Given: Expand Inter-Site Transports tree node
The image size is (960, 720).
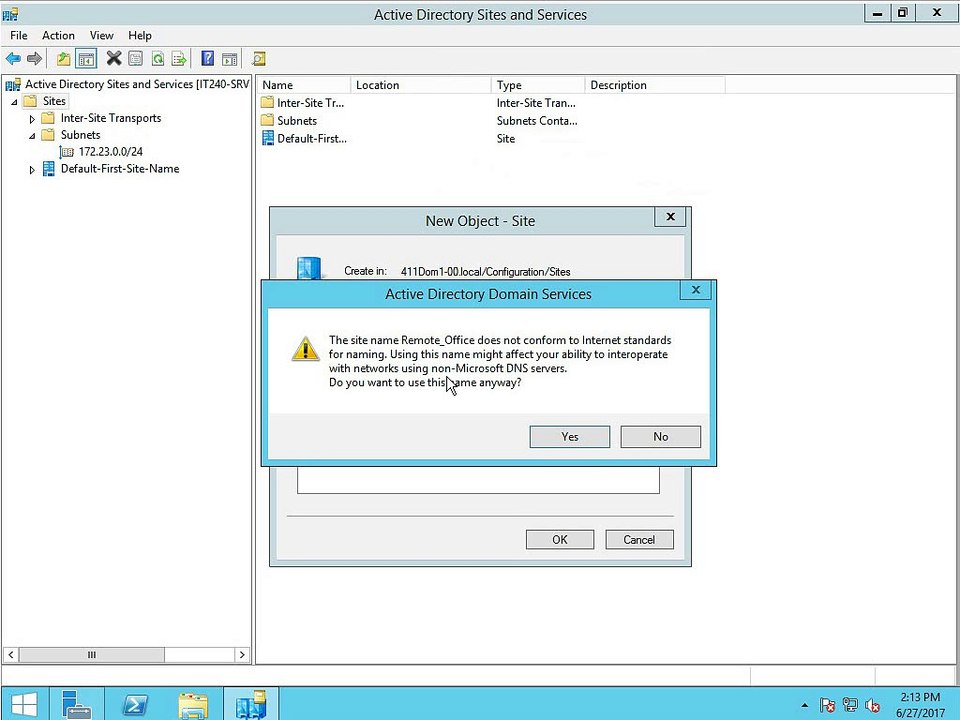Looking at the screenshot, I should click(x=32, y=119).
